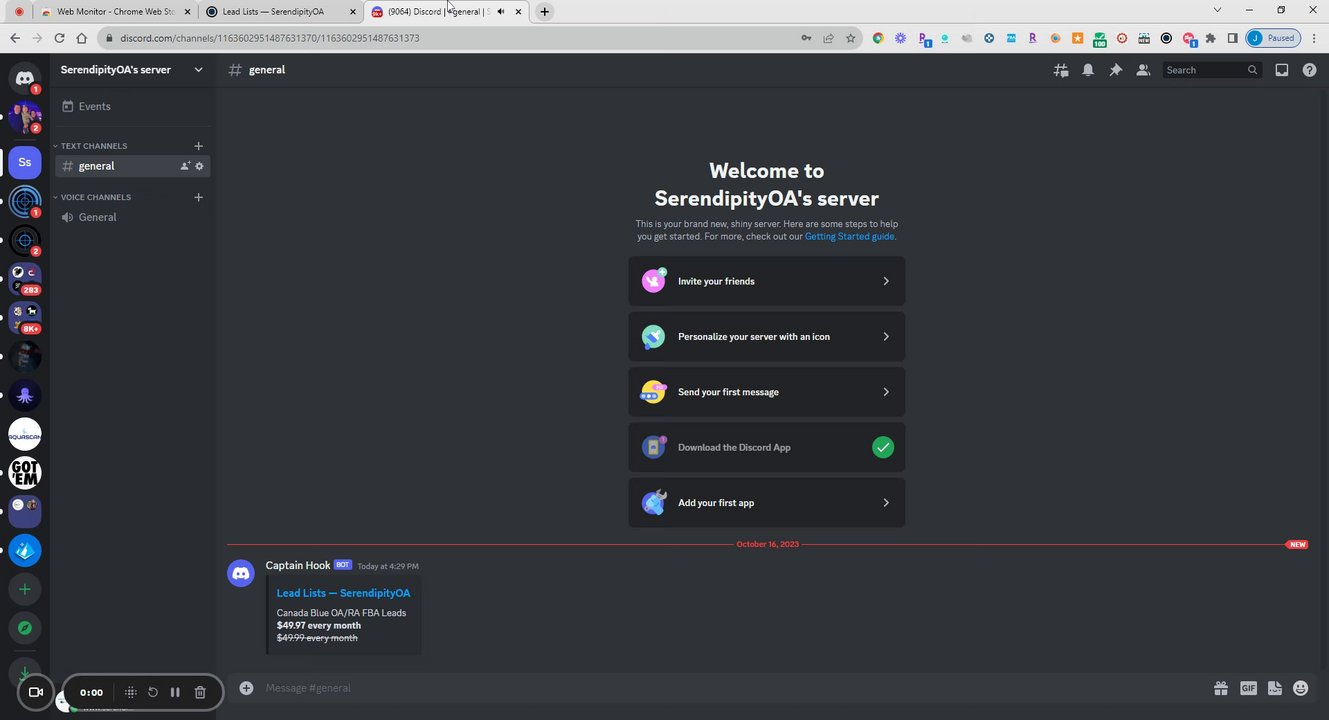Open Edit Channel gear on general channel
The height and width of the screenshot is (720, 1329).
200,166
